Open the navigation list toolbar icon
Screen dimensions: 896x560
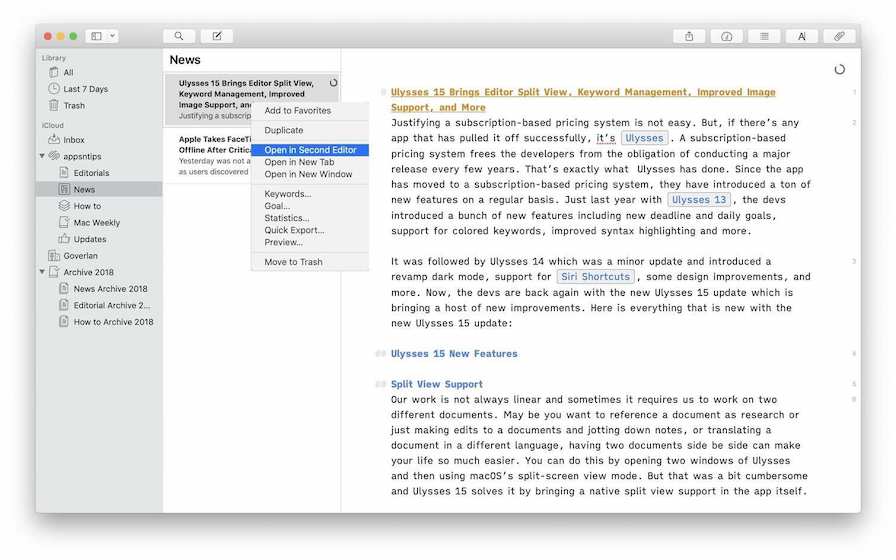click(764, 36)
